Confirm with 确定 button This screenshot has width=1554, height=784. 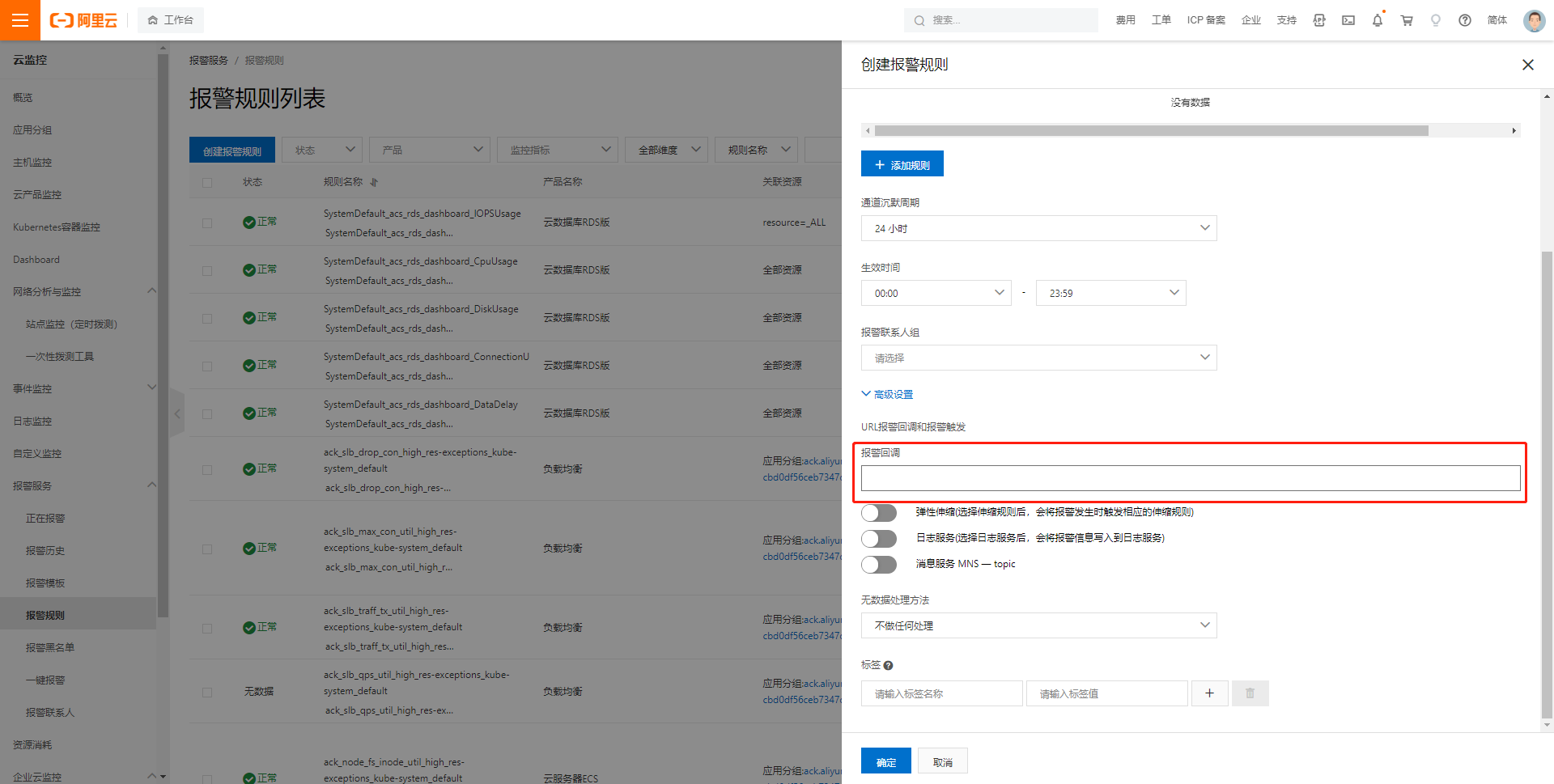pyautogui.click(x=886, y=761)
